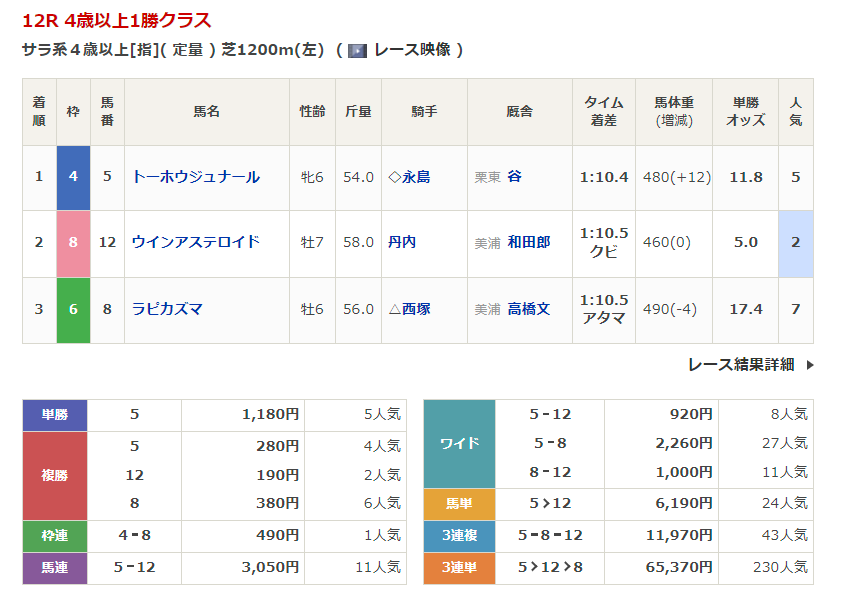This screenshot has width=841, height=594.
Task: Open horse ウインアステロイド profile
Action: click(x=196, y=242)
